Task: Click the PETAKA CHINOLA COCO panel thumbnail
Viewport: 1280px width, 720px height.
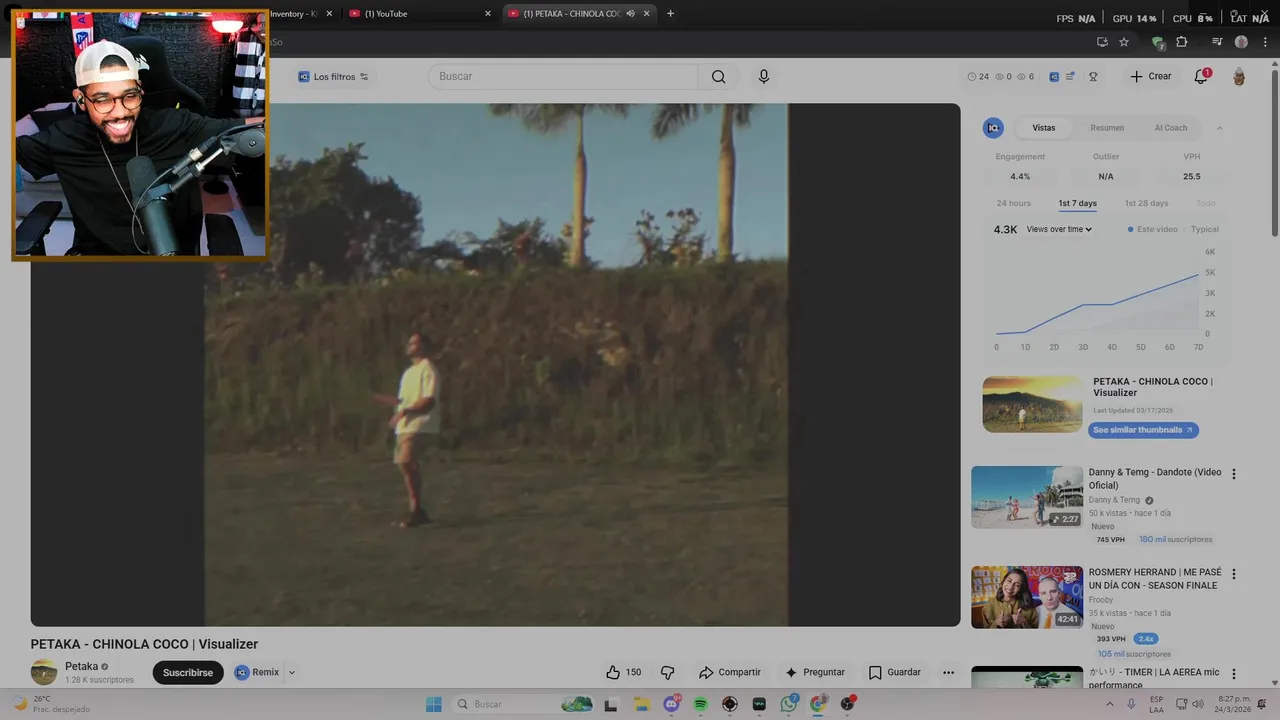Action: (1032, 404)
